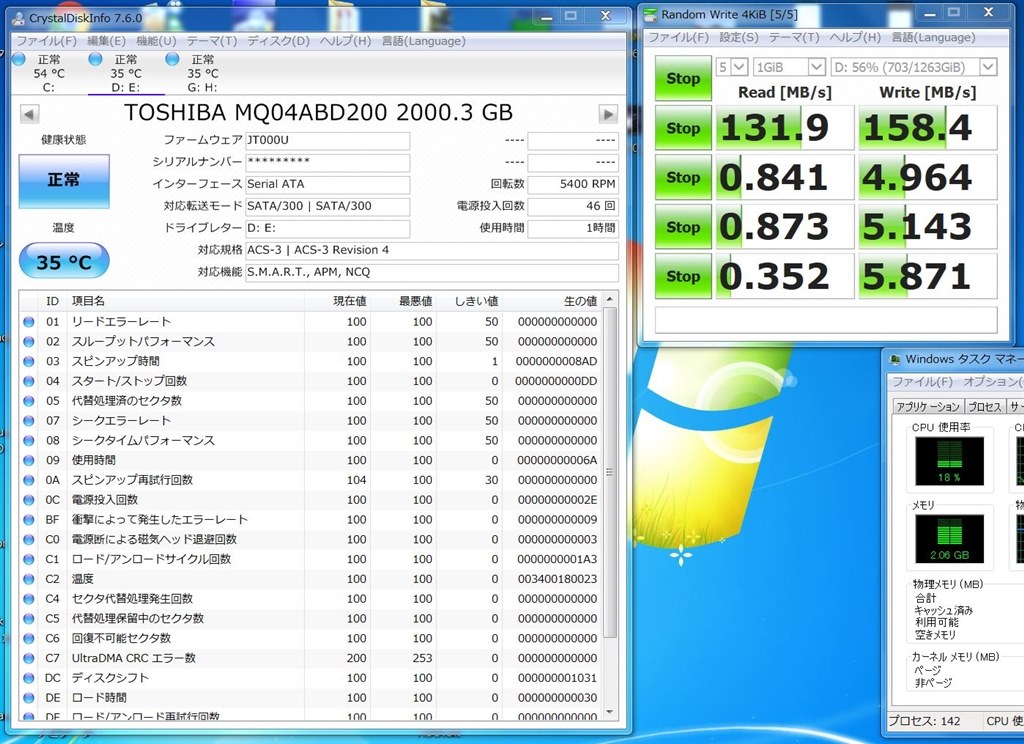Show previous disk with left arrow
The height and width of the screenshot is (744, 1024).
[x=29, y=114]
